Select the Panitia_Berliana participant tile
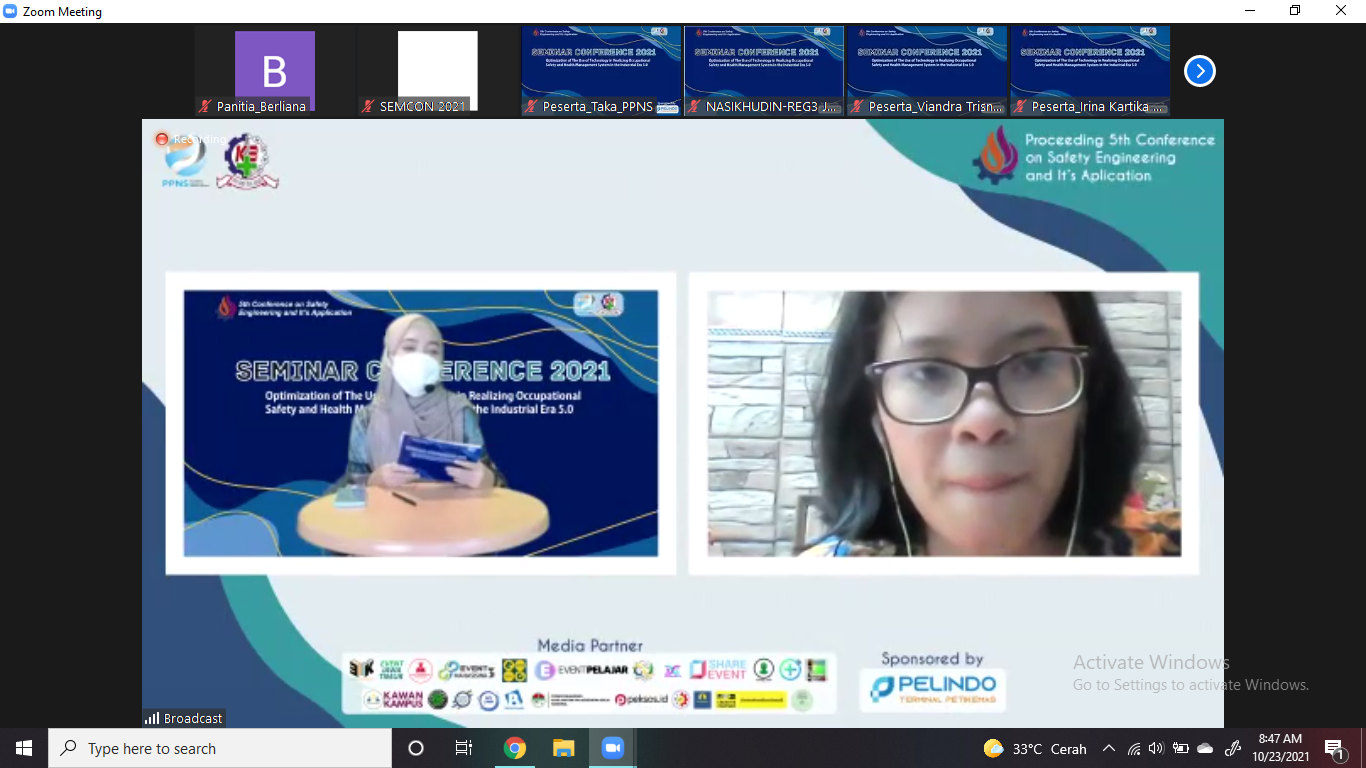 coord(275,71)
